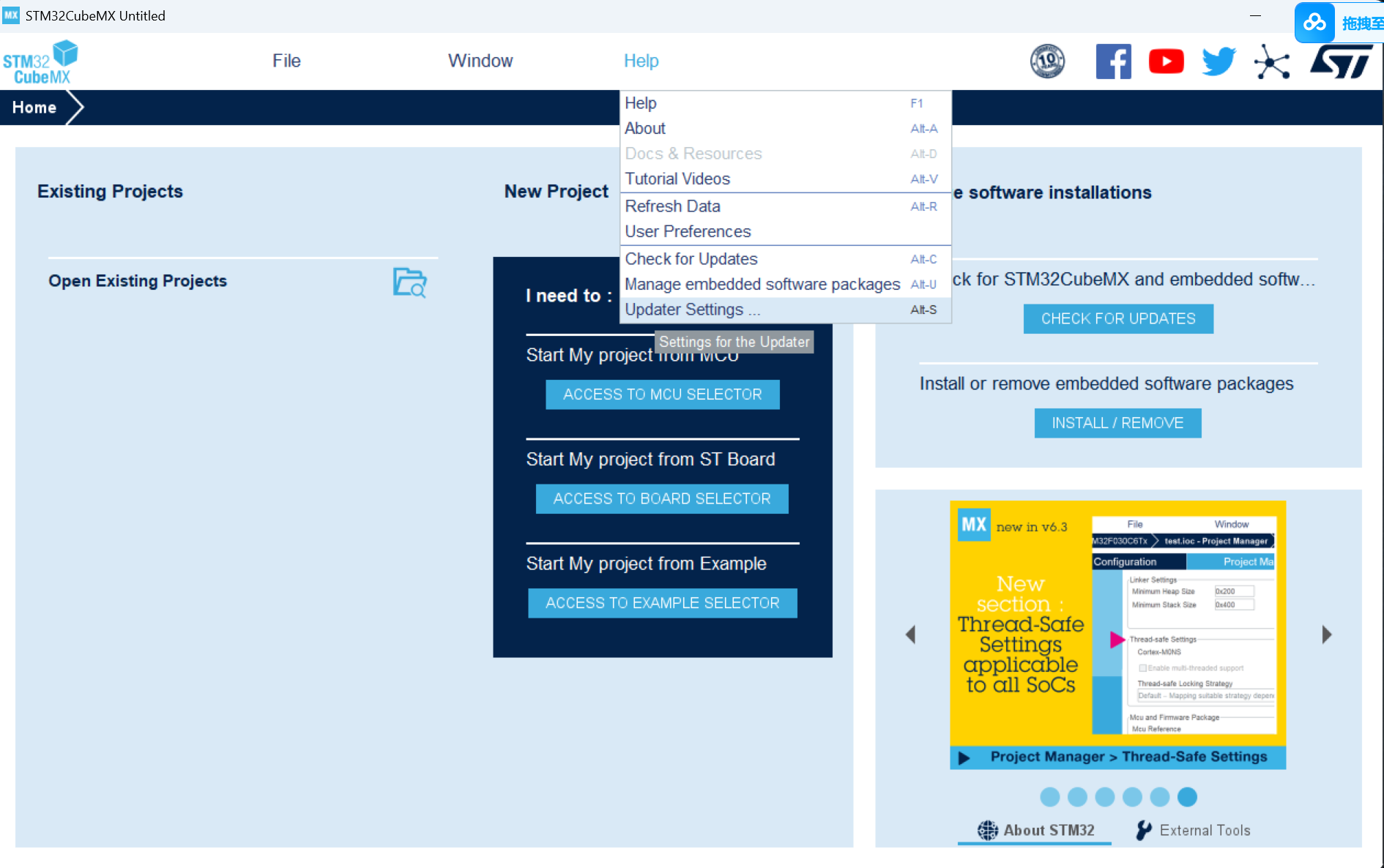The height and width of the screenshot is (868, 1384).
Task: Open the YouTube channel icon
Action: click(1166, 61)
